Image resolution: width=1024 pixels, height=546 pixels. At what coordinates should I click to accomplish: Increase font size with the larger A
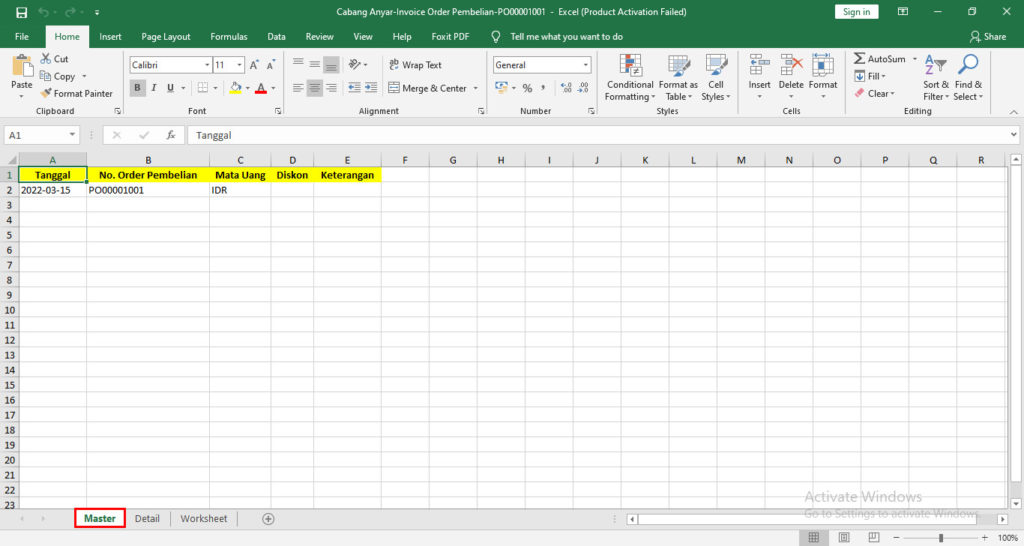pyautogui.click(x=254, y=65)
